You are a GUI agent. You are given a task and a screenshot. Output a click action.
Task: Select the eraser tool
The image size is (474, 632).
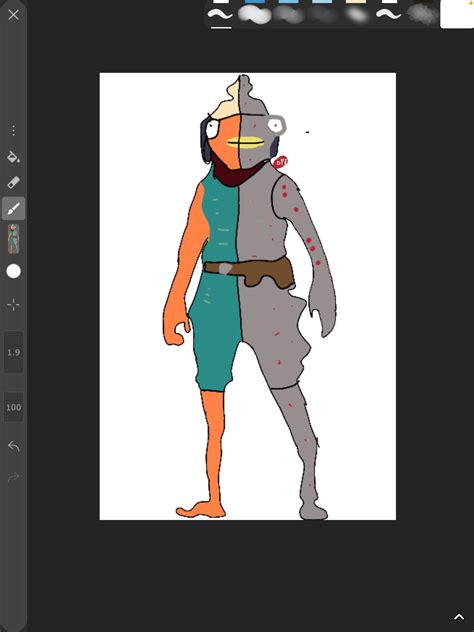(x=13, y=182)
